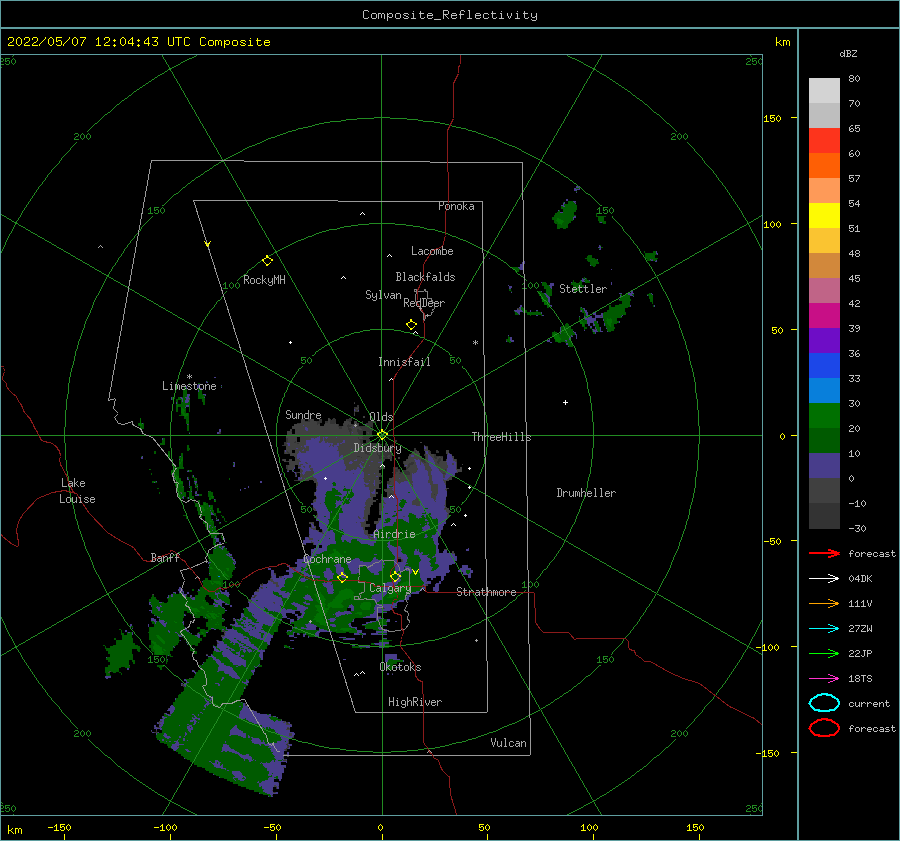Click the ThreeHills city label

pos(501,437)
